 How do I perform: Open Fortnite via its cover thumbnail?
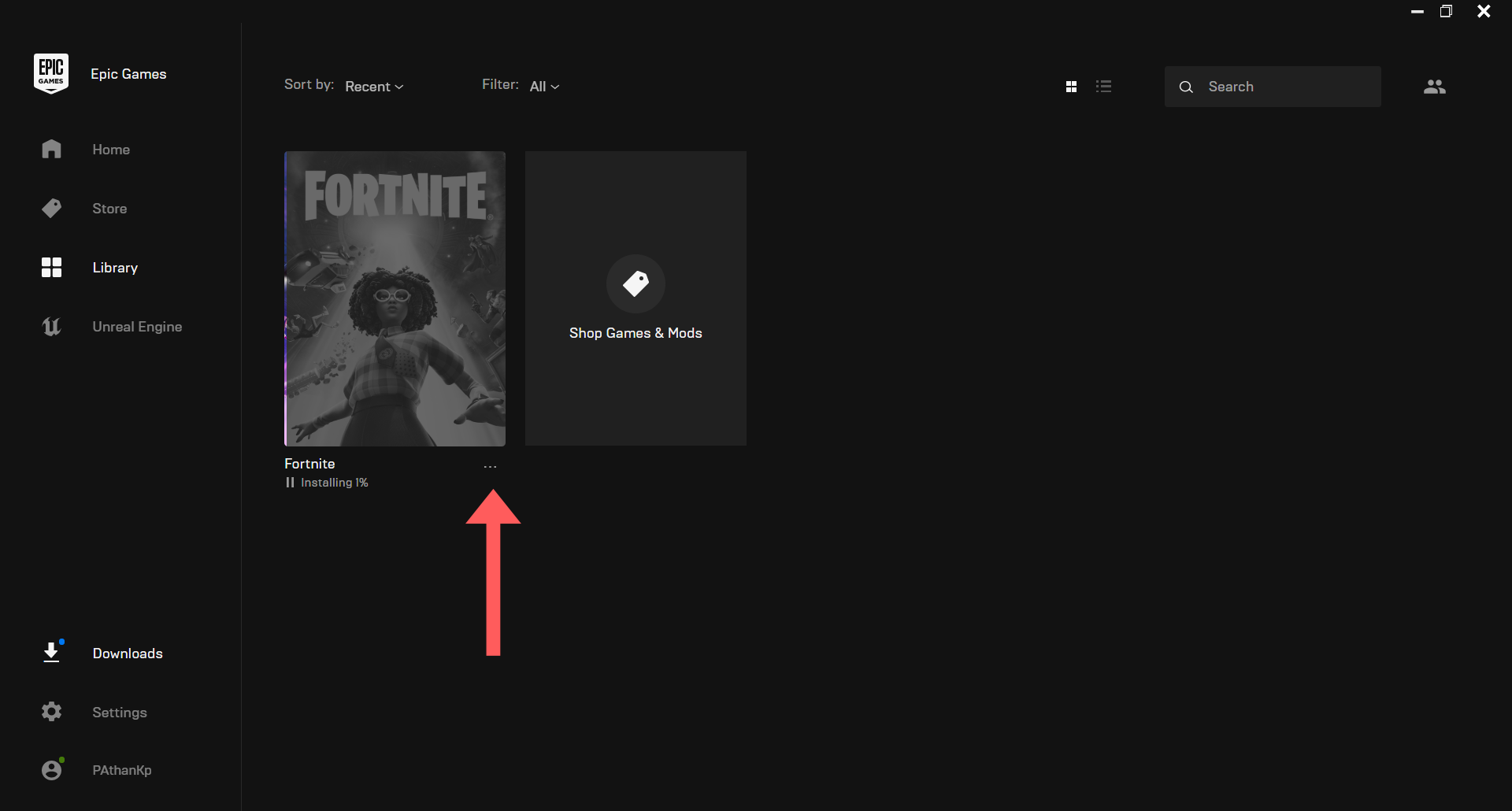(x=395, y=298)
